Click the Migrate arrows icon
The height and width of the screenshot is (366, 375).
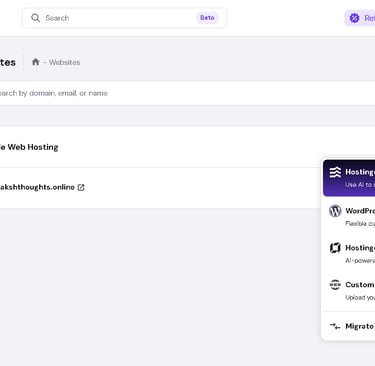335,326
